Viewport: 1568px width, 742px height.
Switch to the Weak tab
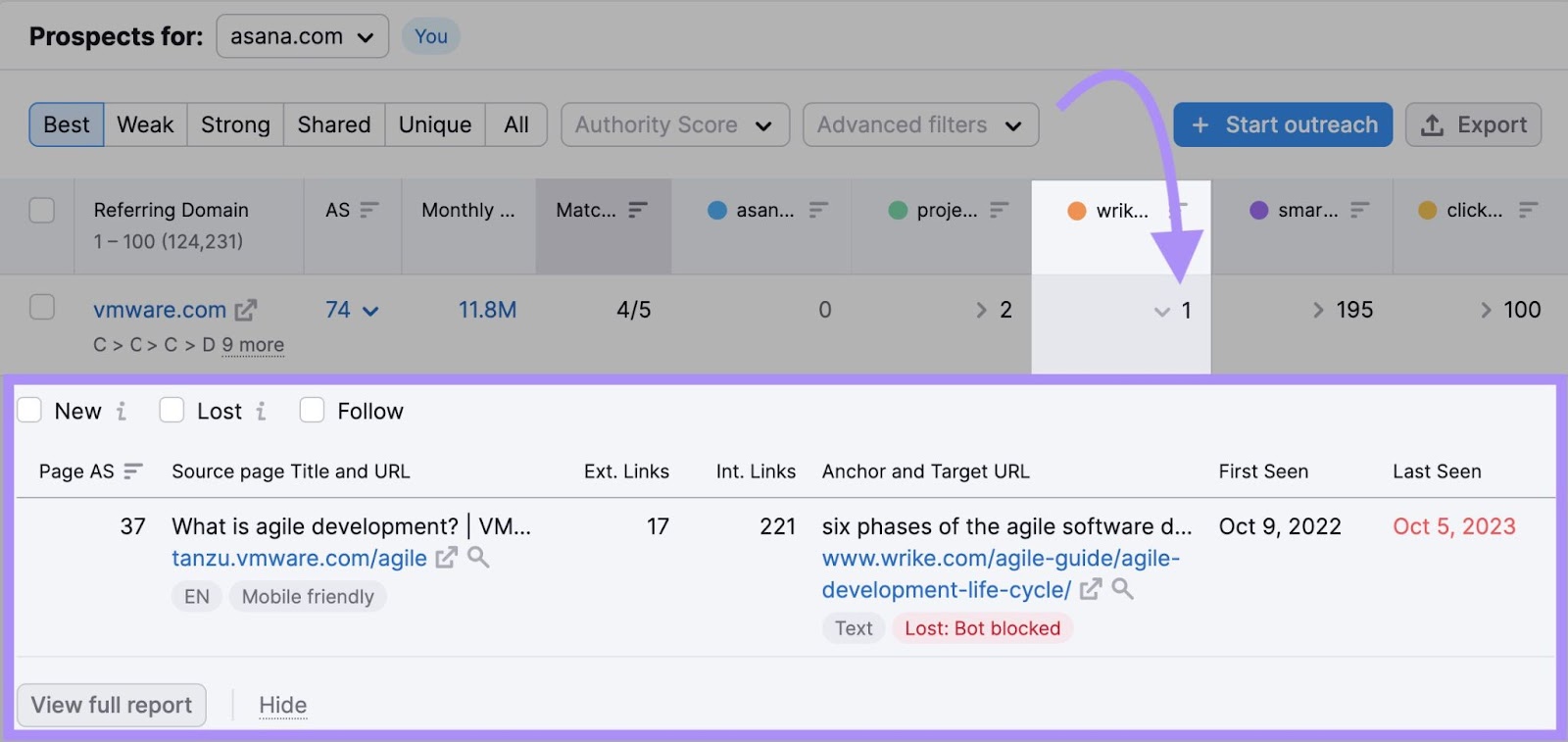click(x=145, y=124)
